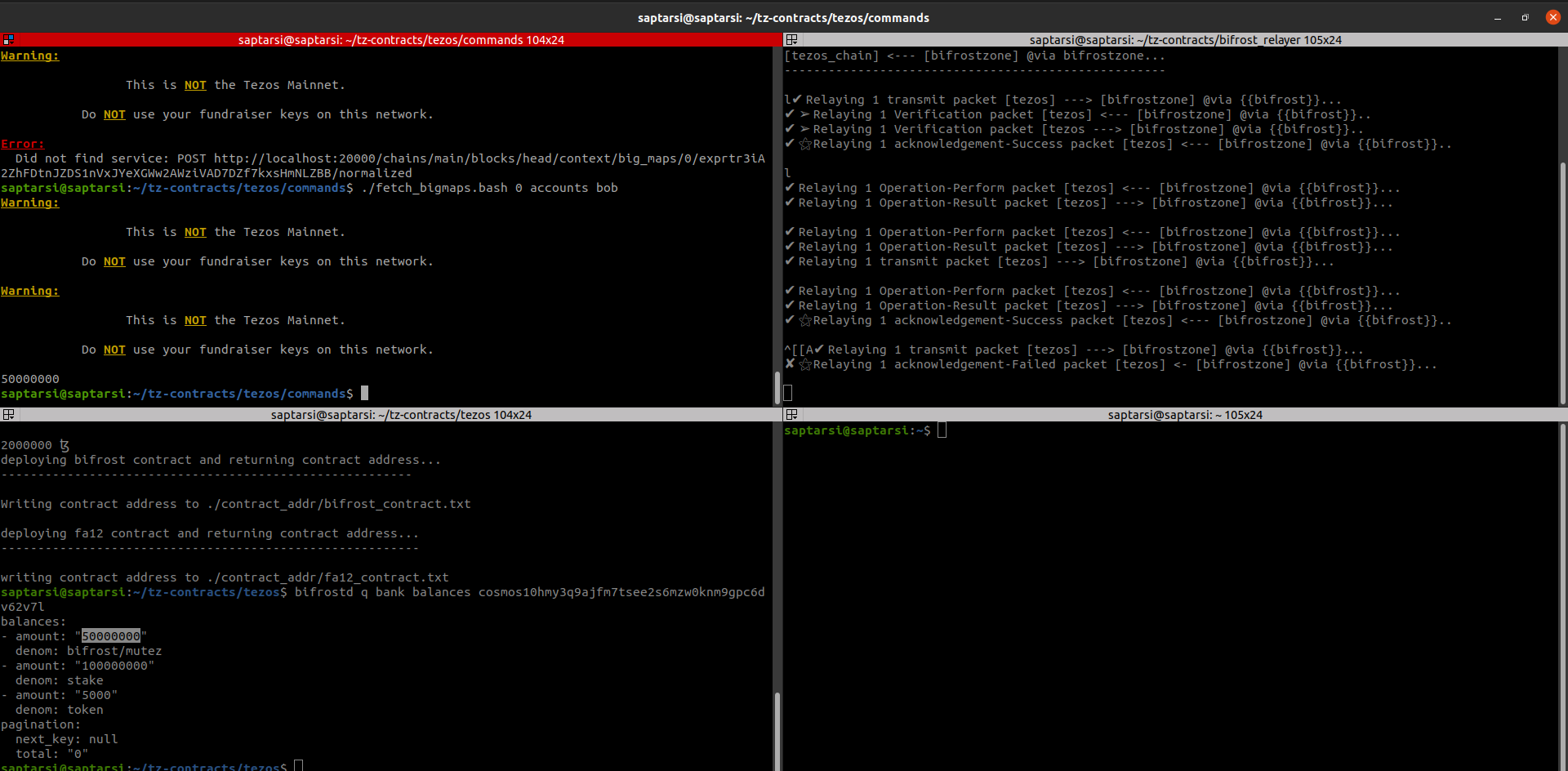Place cursor at the 'saptarsi@saptarsi:~$' home prompt
This screenshot has height=771, width=1568.
(x=942, y=430)
